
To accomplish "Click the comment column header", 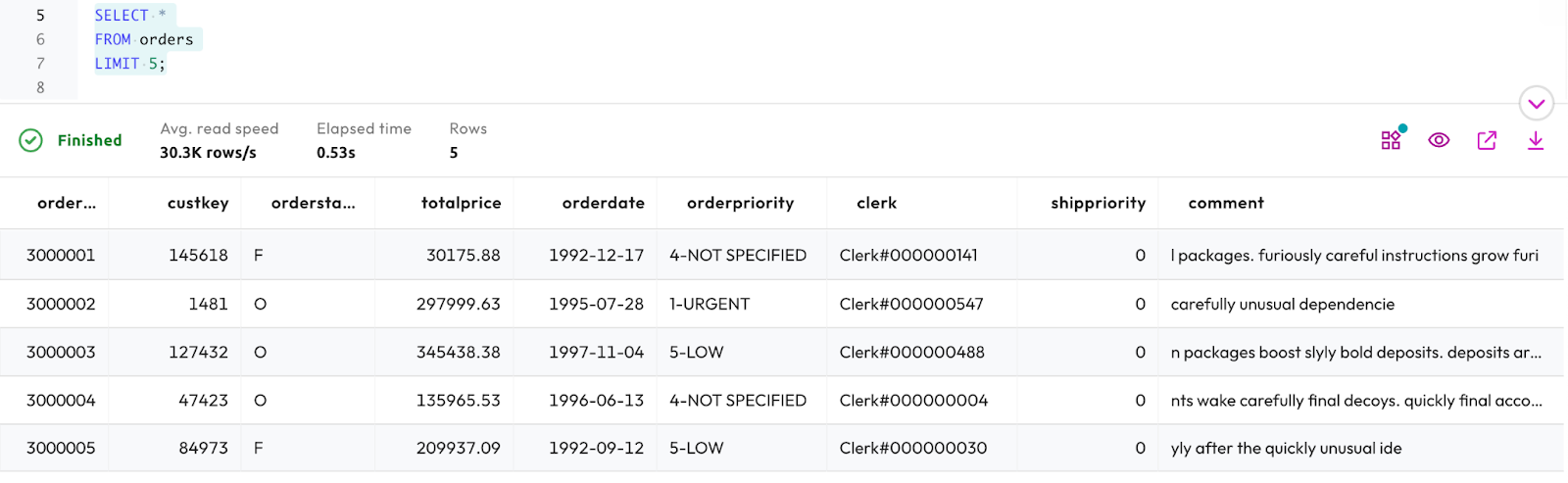I will [1226, 203].
